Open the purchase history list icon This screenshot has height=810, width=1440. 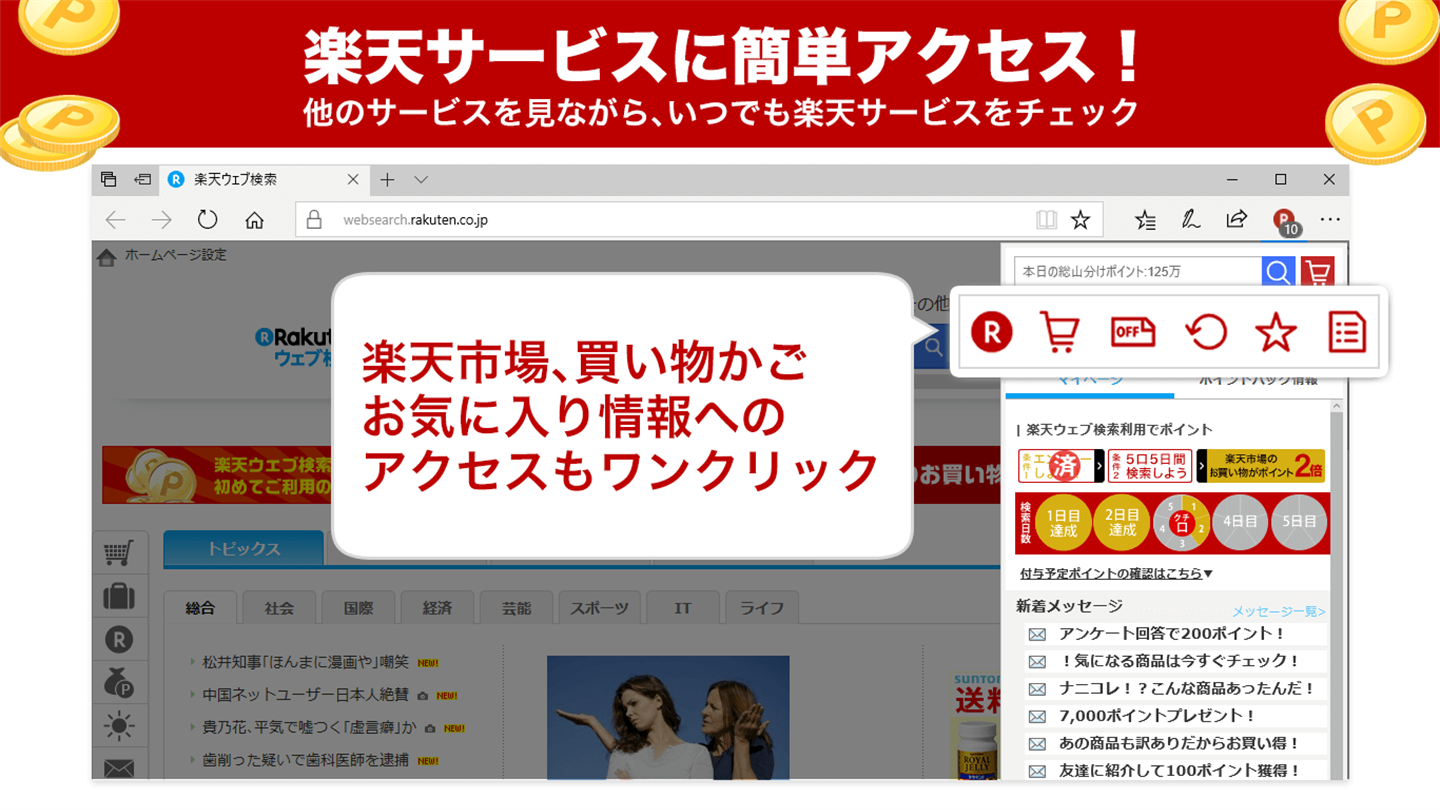click(1347, 332)
